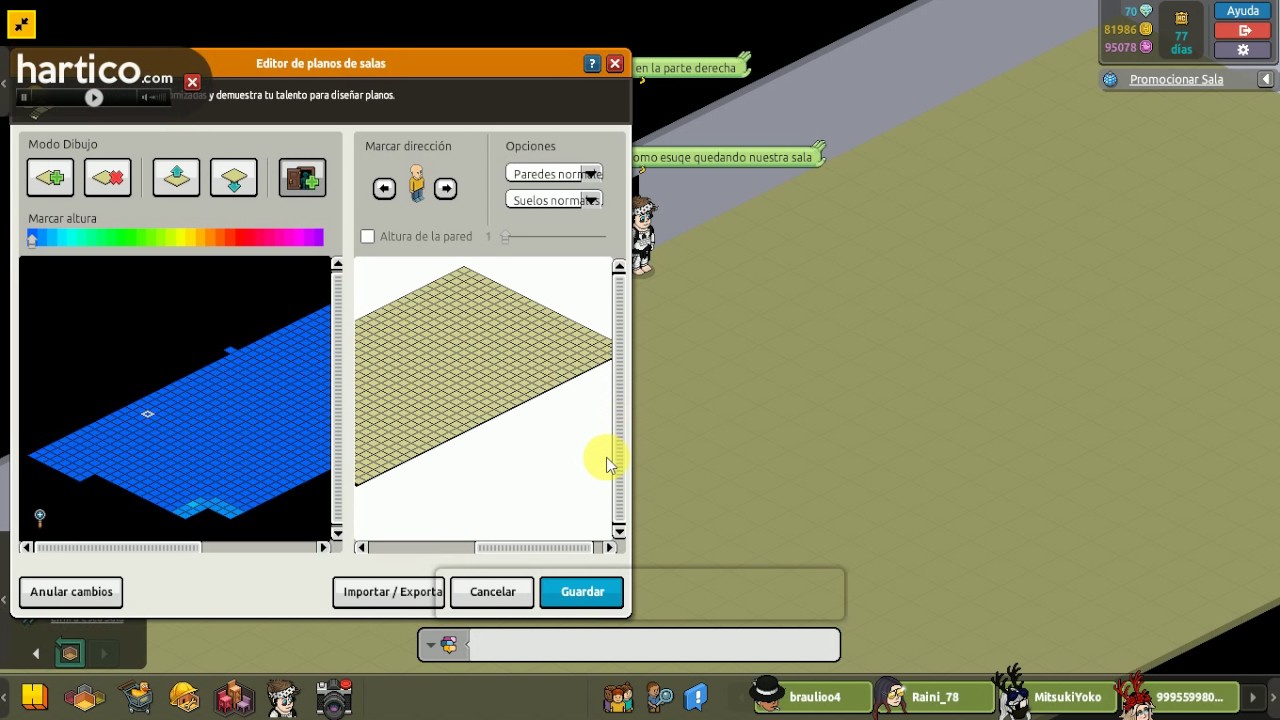Open settings gear button top right

[1243, 49]
